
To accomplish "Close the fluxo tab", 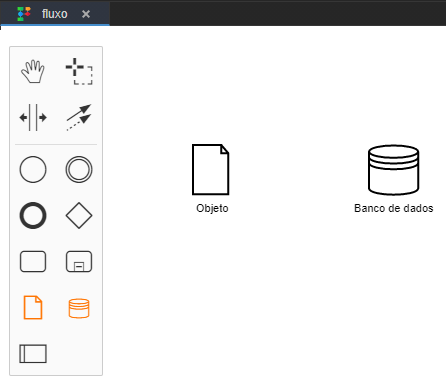I will 86,14.
